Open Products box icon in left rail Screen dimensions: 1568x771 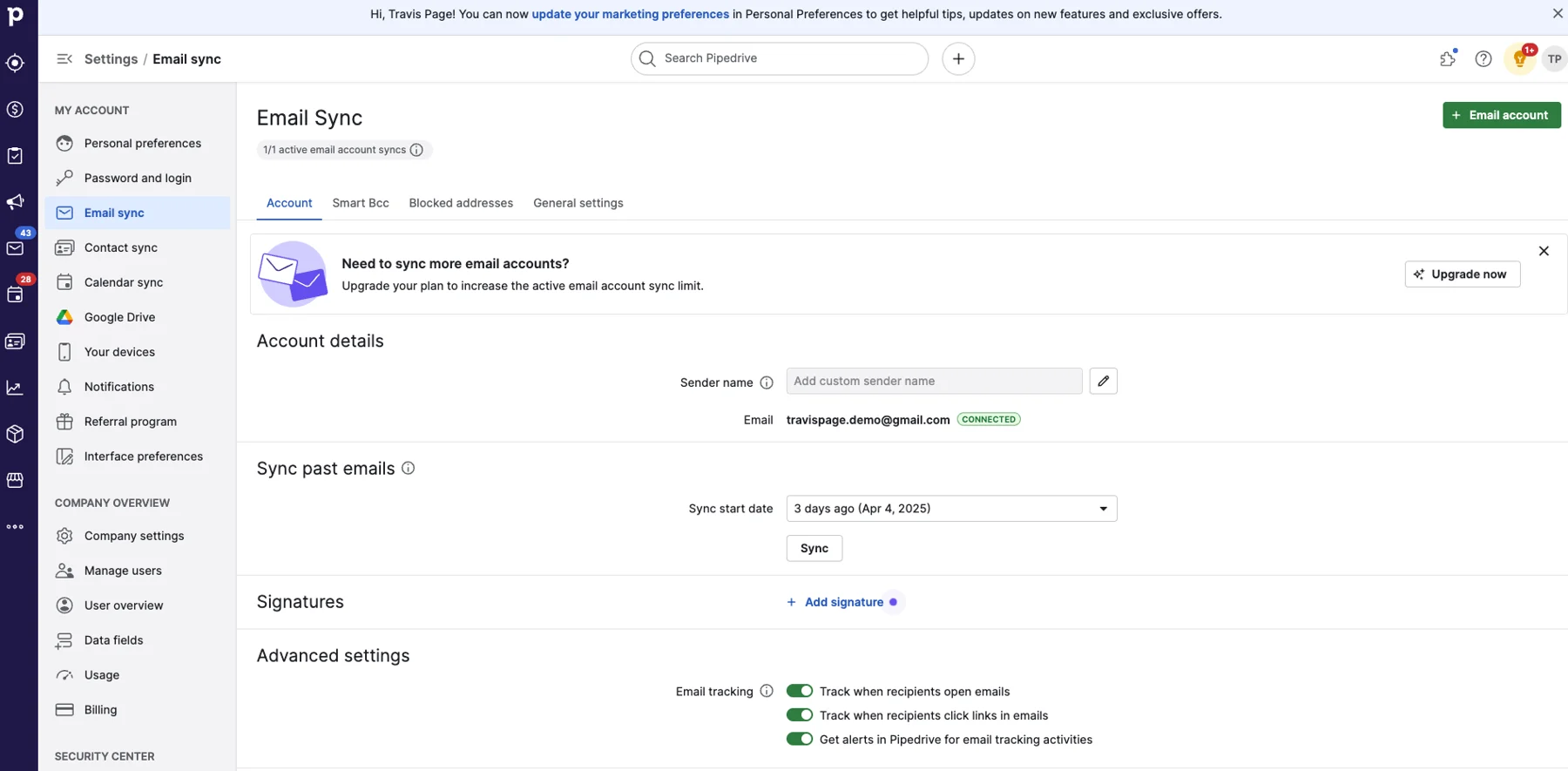[x=15, y=434]
